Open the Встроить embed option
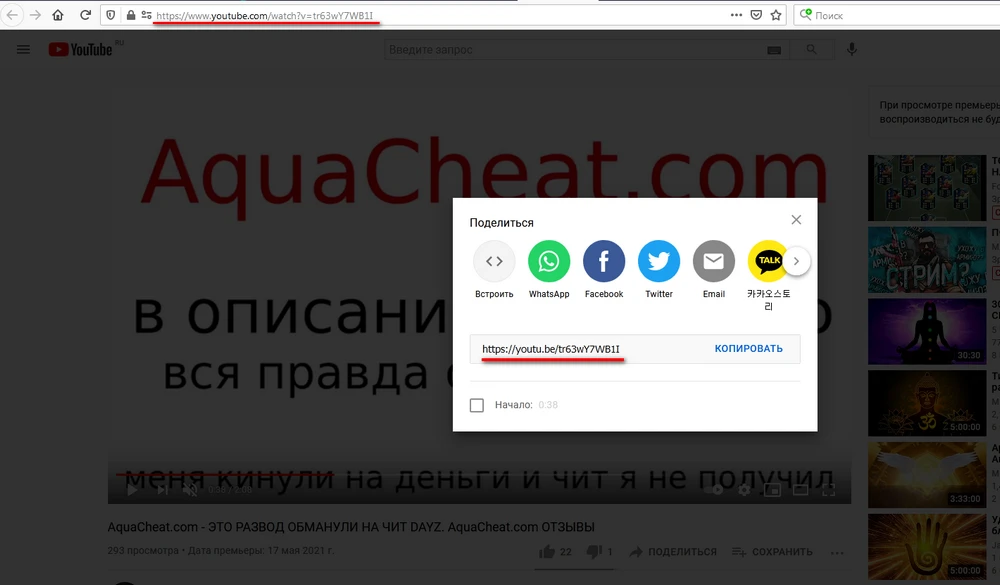This screenshot has width=1000, height=585. click(493, 263)
